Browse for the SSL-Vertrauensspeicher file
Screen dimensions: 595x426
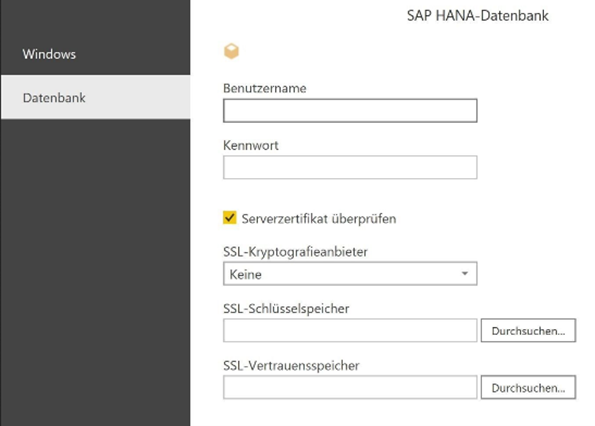point(528,387)
